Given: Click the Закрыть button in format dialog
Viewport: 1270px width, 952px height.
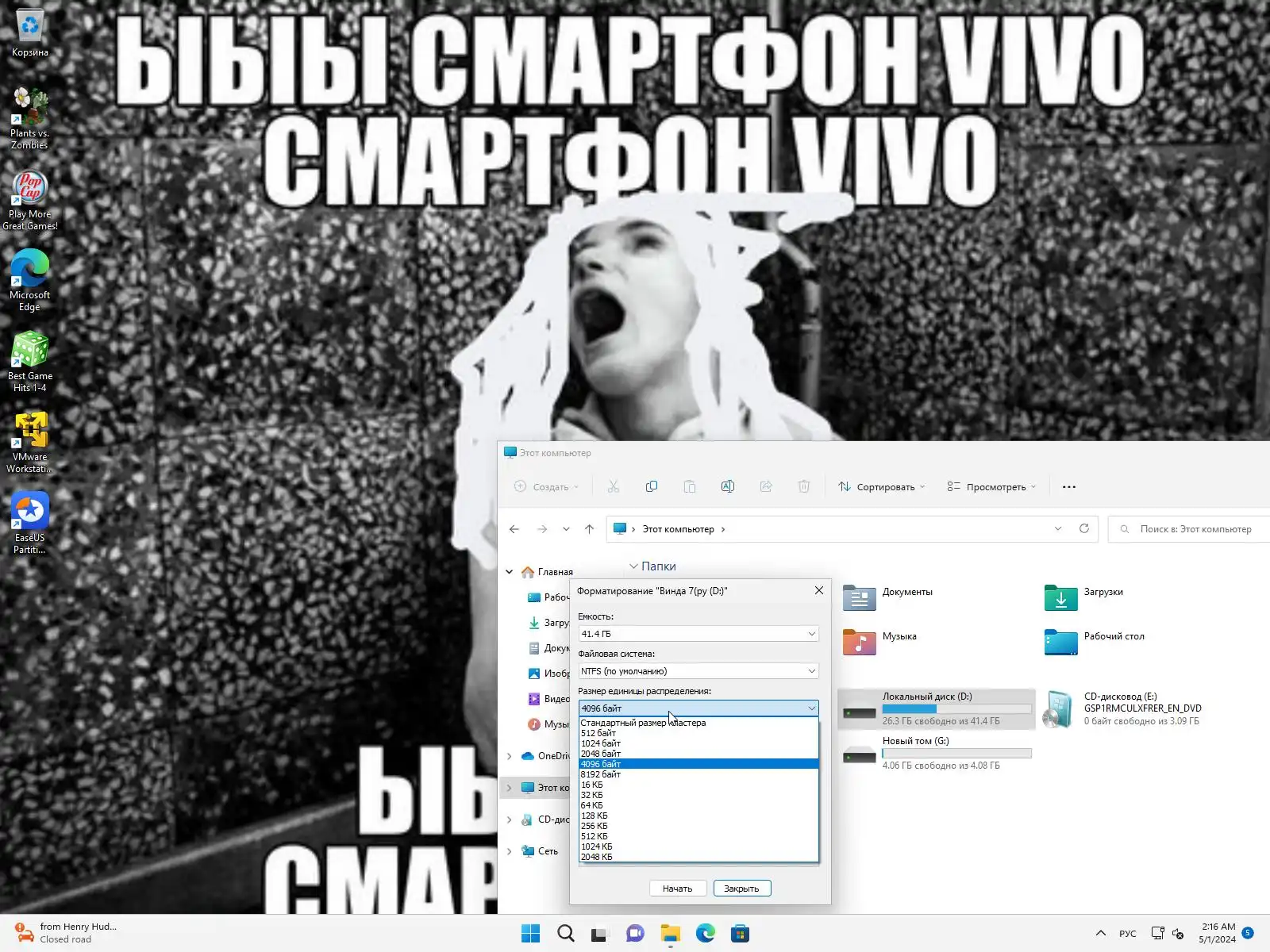Looking at the screenshot, I should pos(742,889).
